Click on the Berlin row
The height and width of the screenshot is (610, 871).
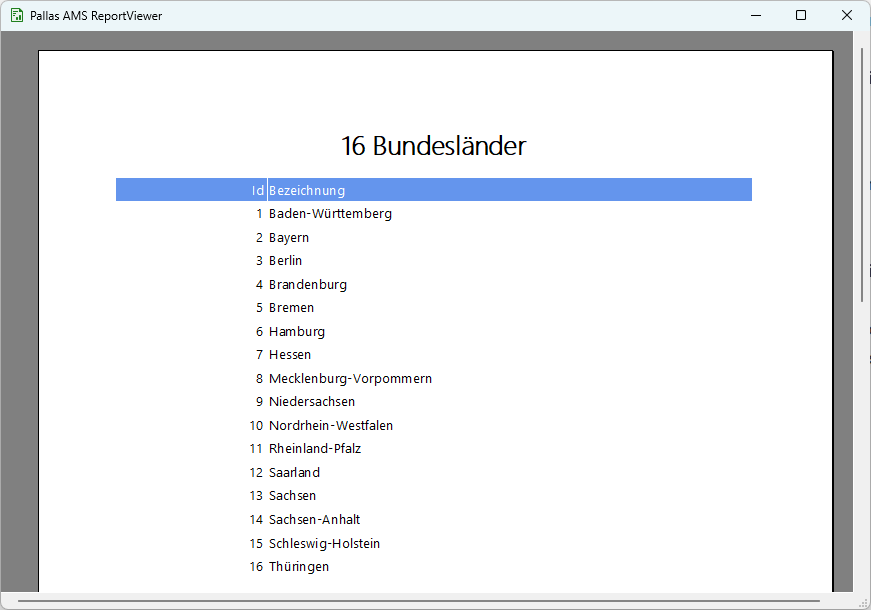pos(285,261)
